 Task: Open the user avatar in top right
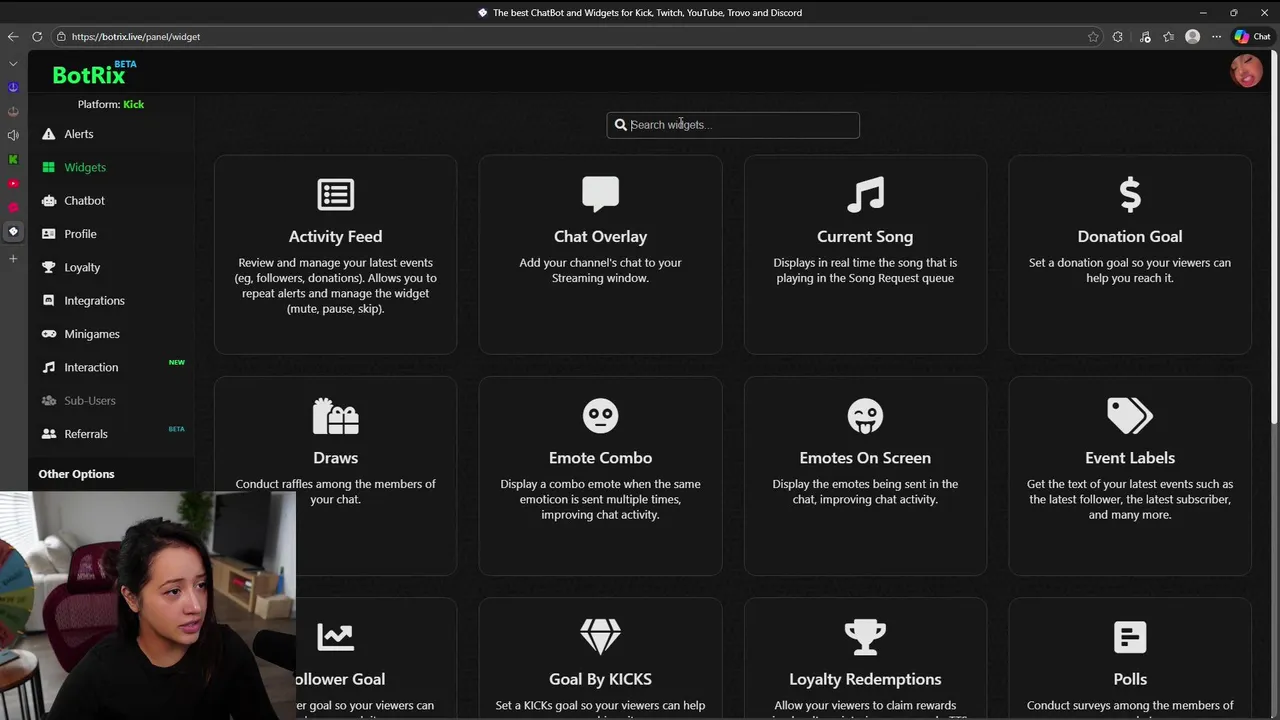(1246, 71)
